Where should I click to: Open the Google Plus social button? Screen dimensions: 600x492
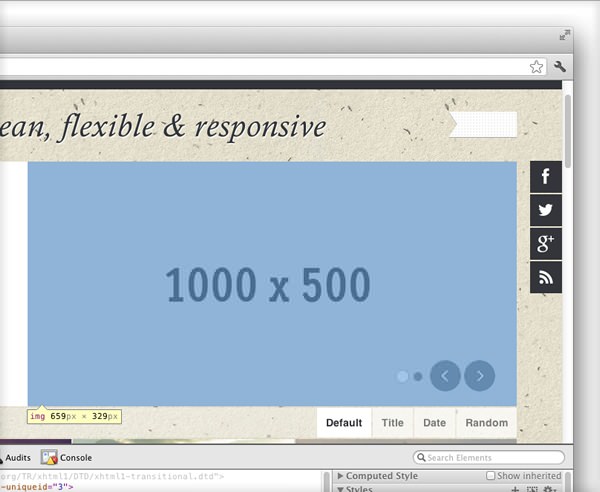[546, 244]
